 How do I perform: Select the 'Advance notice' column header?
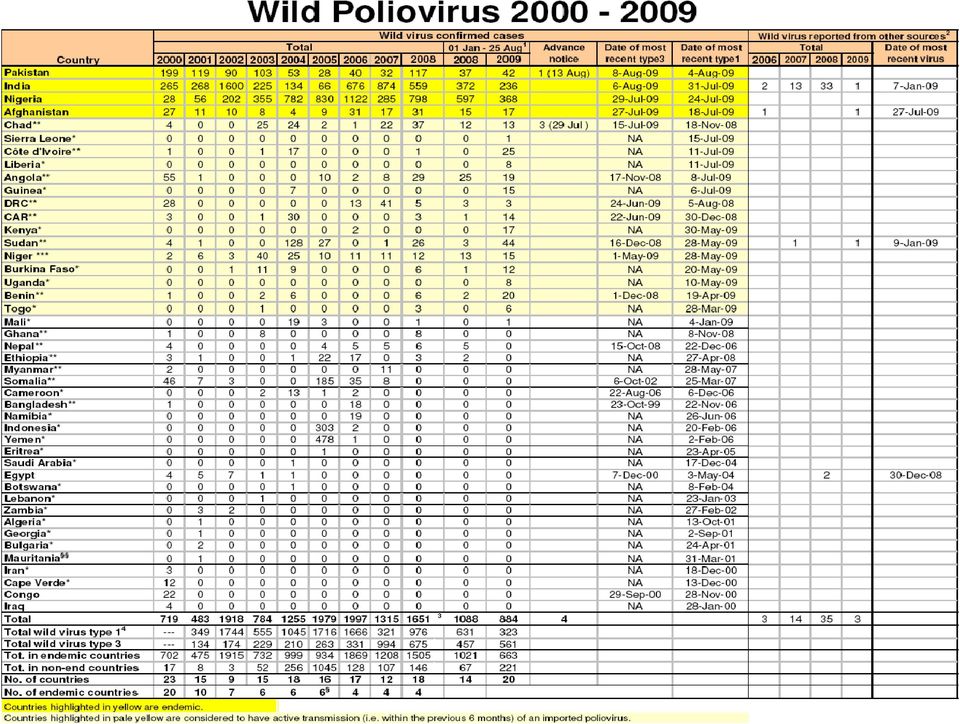point(563,53)
